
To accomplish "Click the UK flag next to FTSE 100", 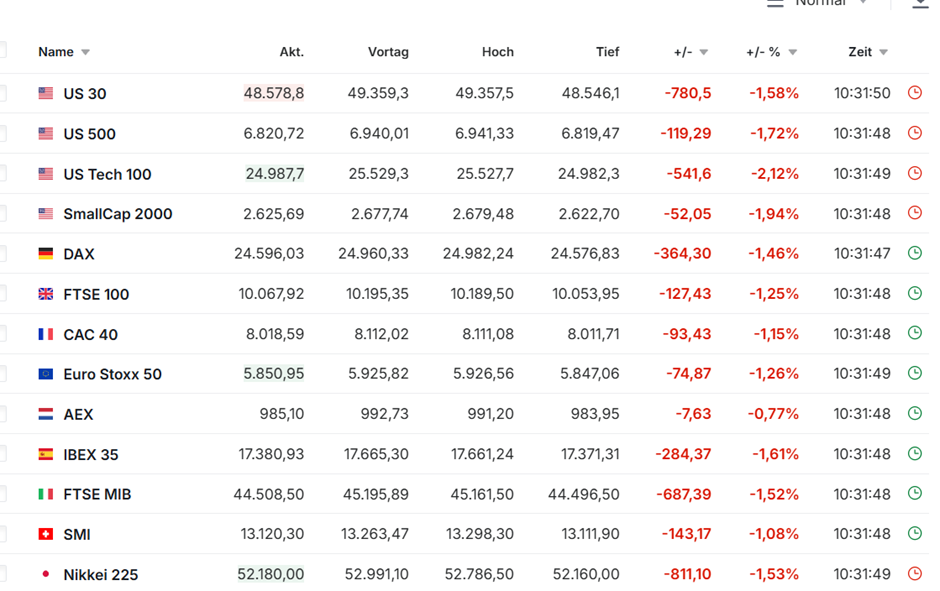I will [45, 294].
